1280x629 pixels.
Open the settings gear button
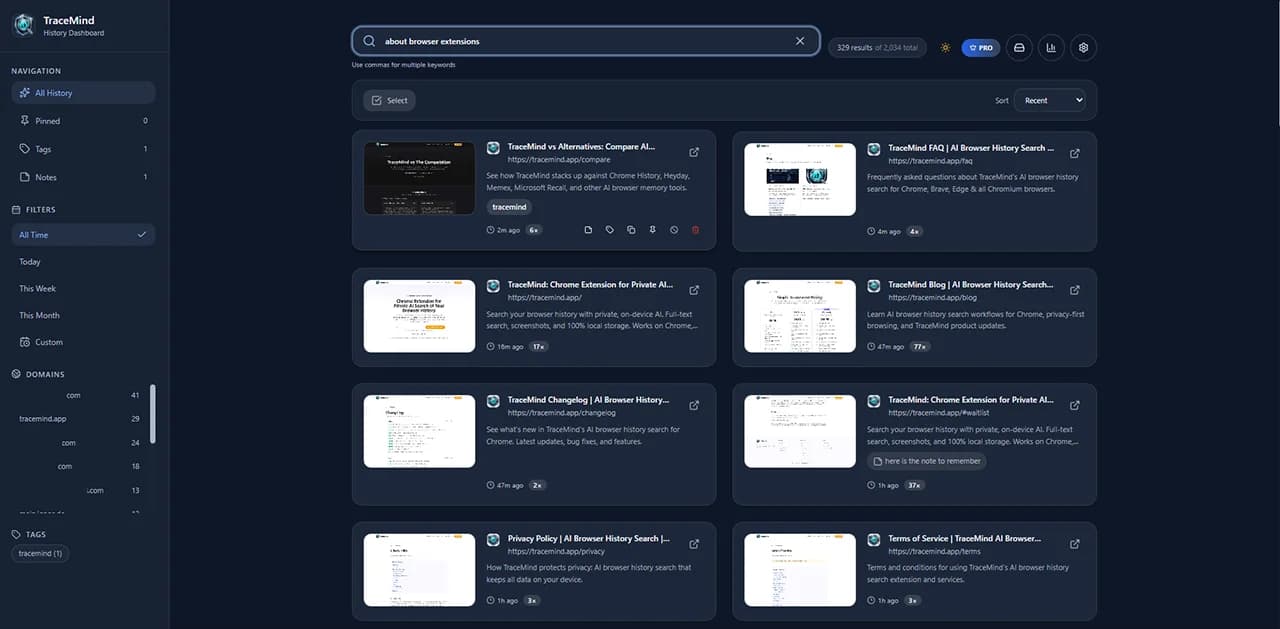pos(1084,47)
